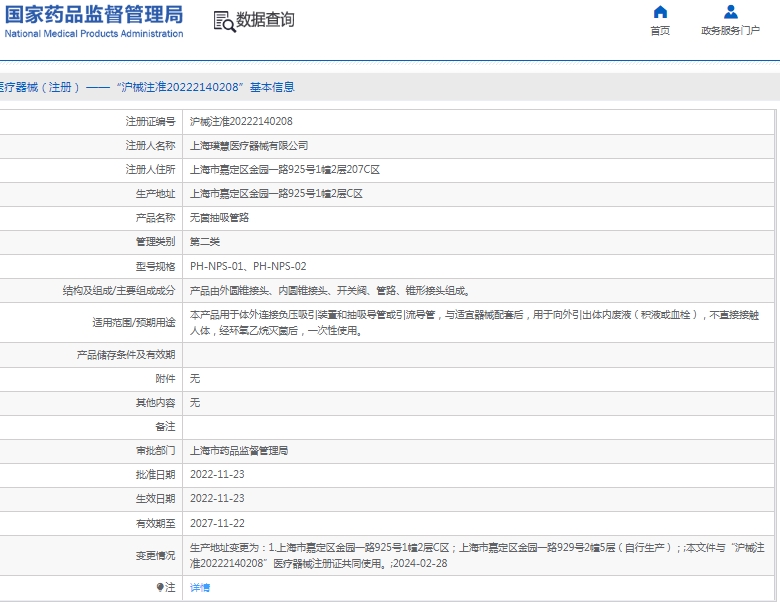Click the 国家药品监督管理局 logo
The height and width of the screenshot is (607, 780).
94,14
